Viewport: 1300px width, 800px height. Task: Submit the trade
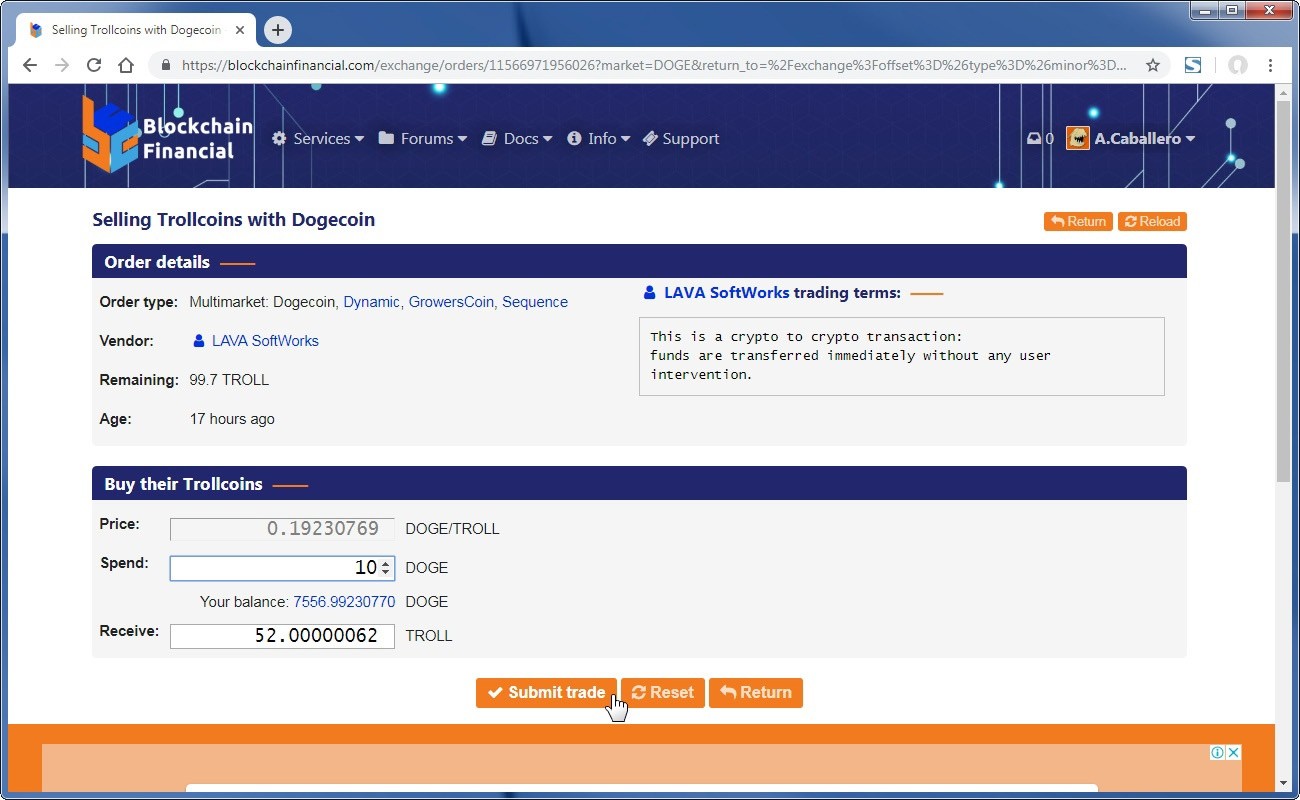tap(546, 692)
